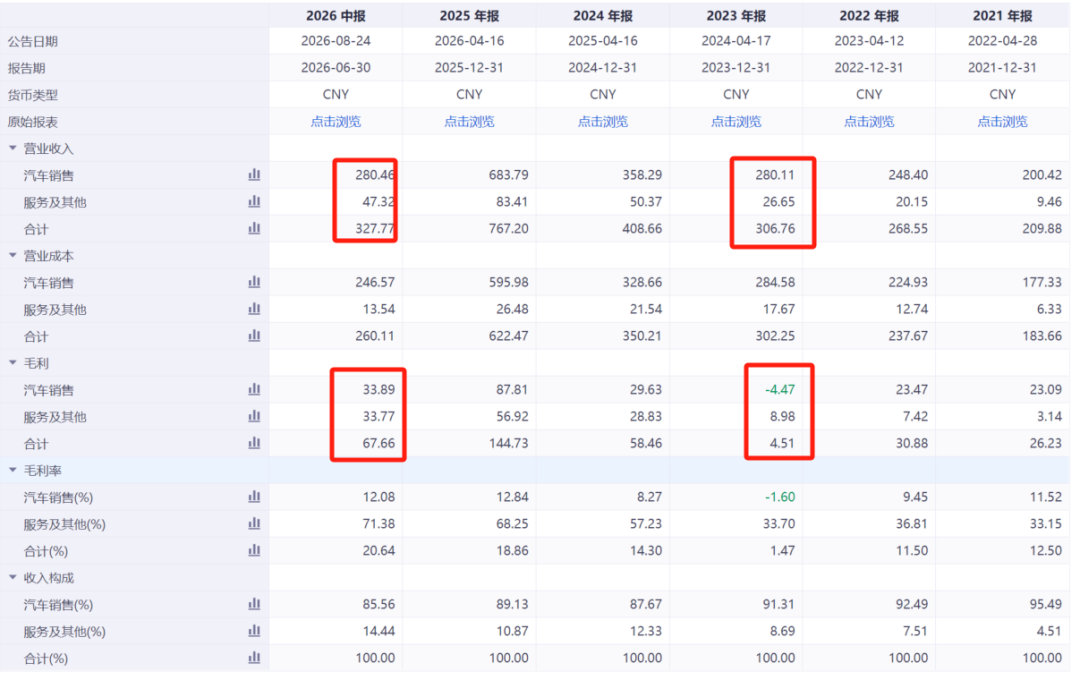The width and height of the screenshot is (1080, 680).
Task: Open chart icon for 收入构成 服务及其他(%) row
Action: point(254,631)
